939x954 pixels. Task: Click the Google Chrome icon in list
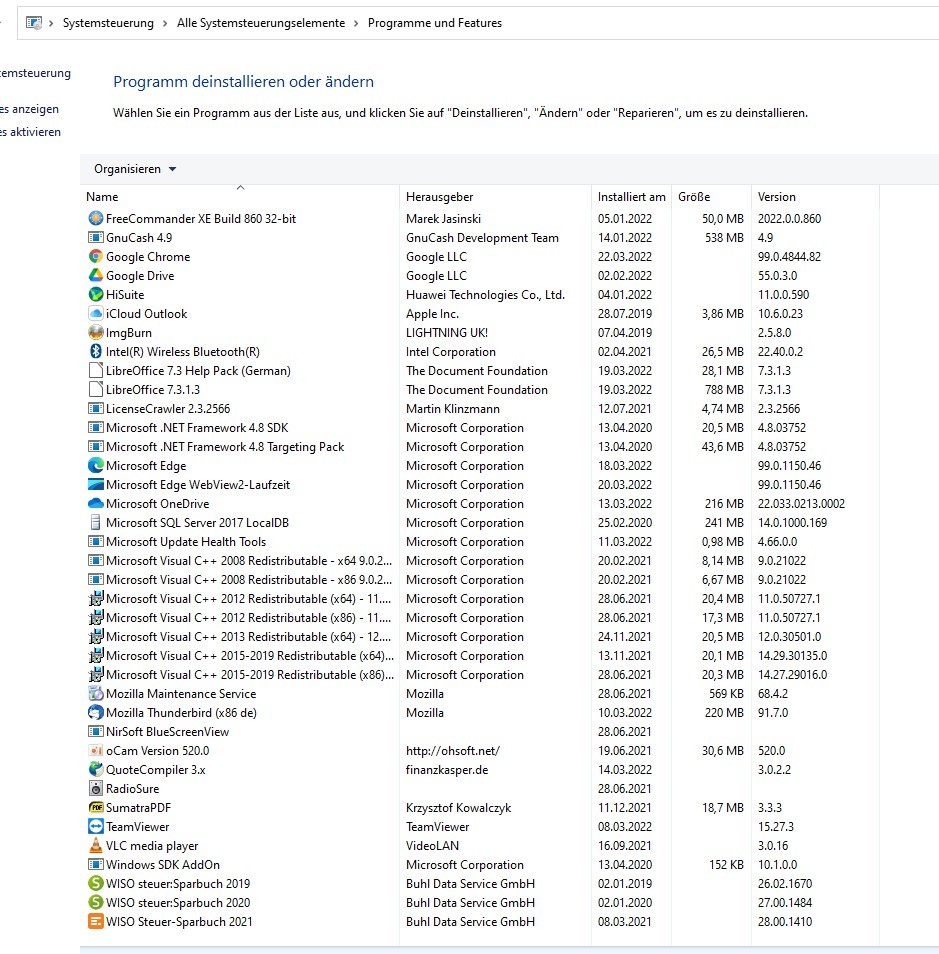tap(96, 257)
